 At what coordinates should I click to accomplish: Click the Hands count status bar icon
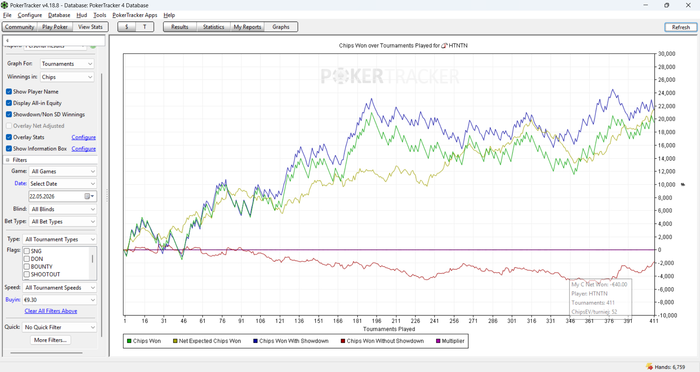[x=649, y=367]
